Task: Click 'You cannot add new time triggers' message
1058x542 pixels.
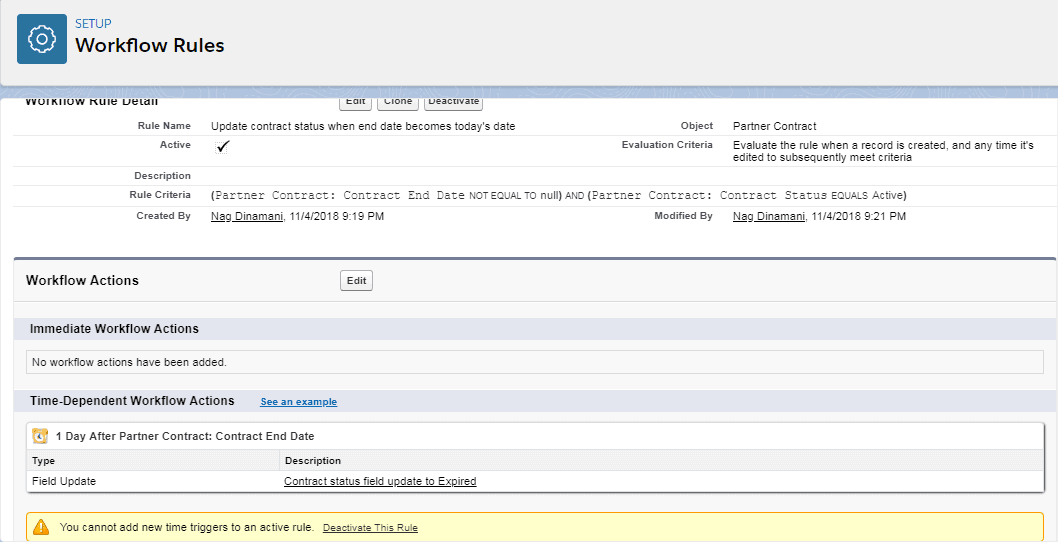Action: (x=186, y=527)
